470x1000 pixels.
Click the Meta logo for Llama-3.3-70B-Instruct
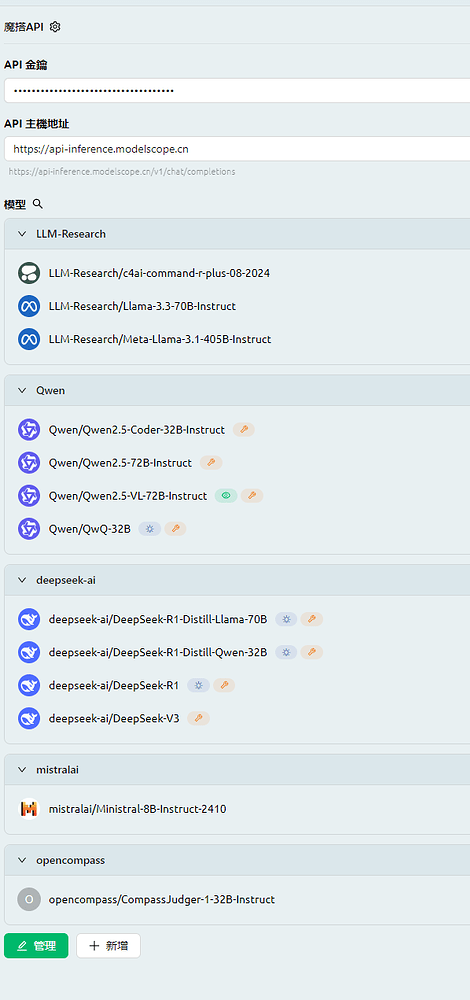pos(29,306)
